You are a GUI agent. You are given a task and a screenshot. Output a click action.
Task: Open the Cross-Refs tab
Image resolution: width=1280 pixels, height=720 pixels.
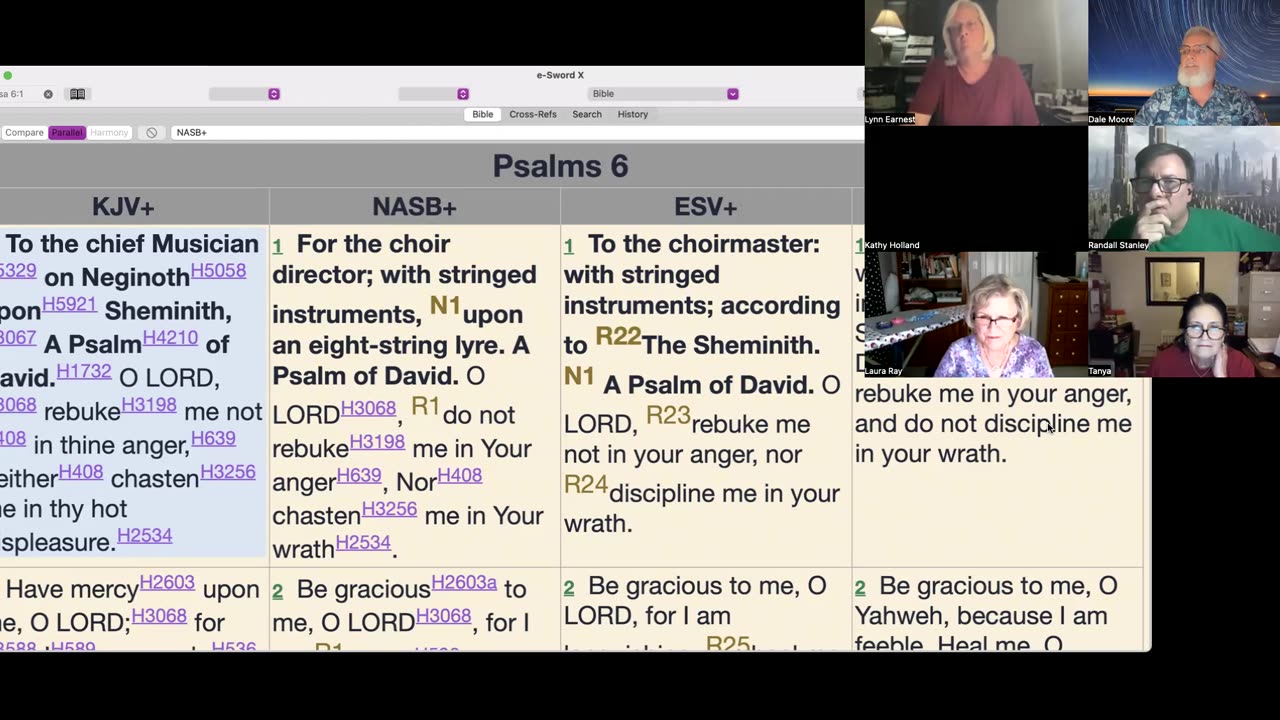click(x=533, y=114)
